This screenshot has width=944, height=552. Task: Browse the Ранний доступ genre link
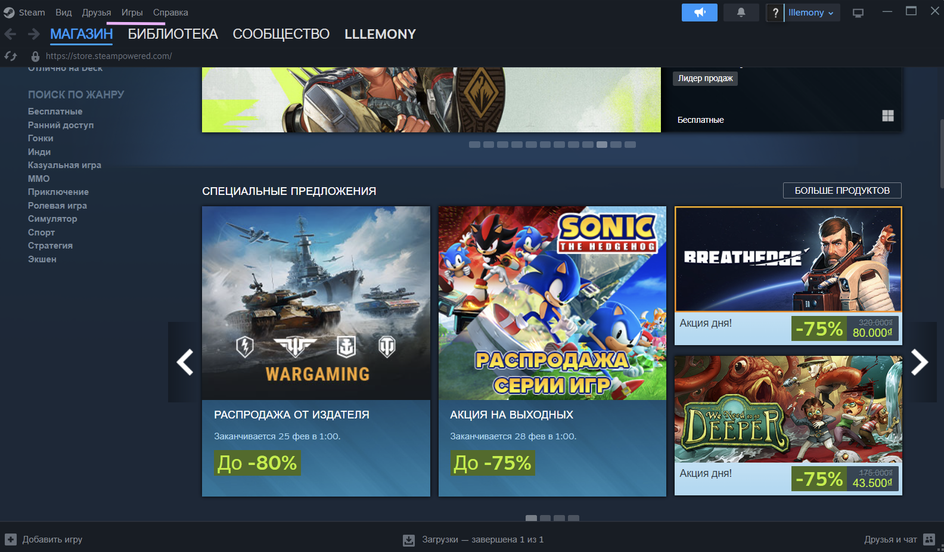coord(61,125)
